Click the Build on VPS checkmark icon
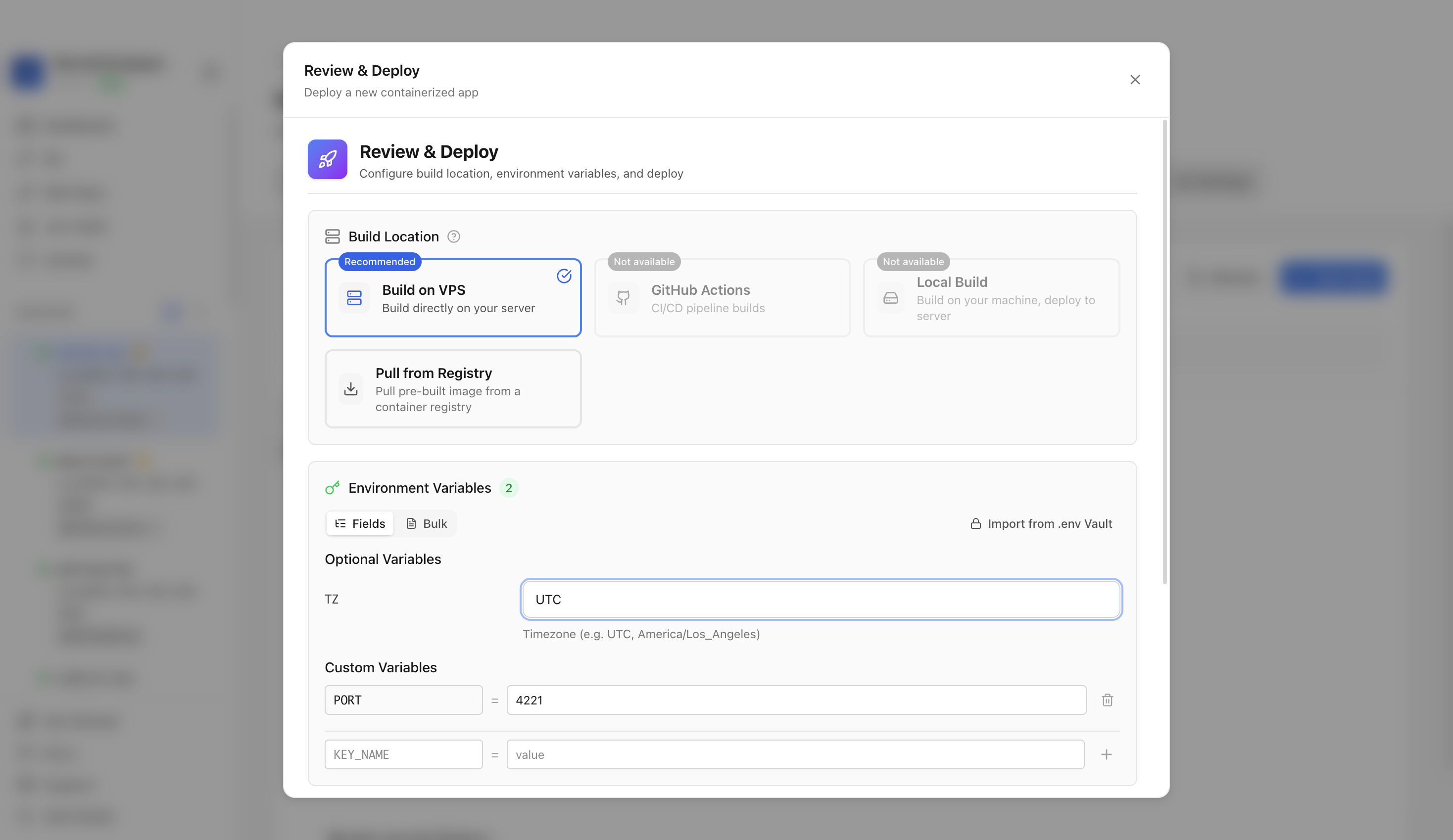The height and width of the screenshot is (840, 1453). click(564, 276)
